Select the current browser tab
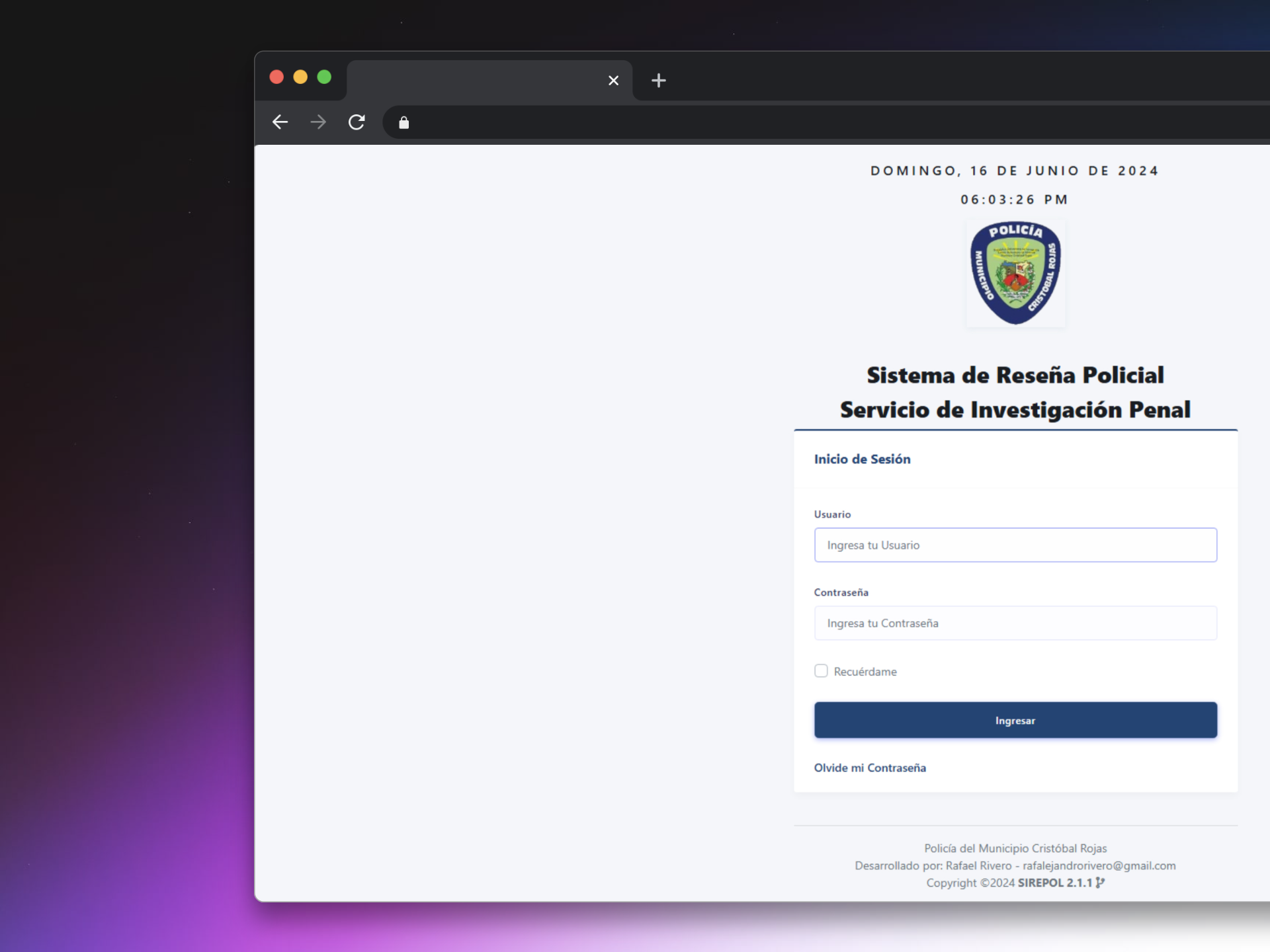The image size is (1270, 952). pyautogui.click(x=489, y=81)
